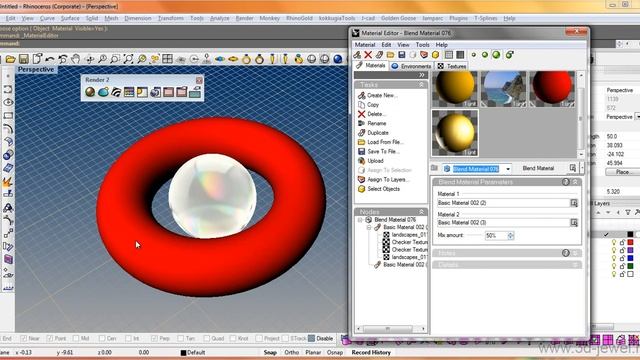Screen dimensions: 640x360
Task: Select the coastal landscape environment thumbnail
Action: point(503,89)
